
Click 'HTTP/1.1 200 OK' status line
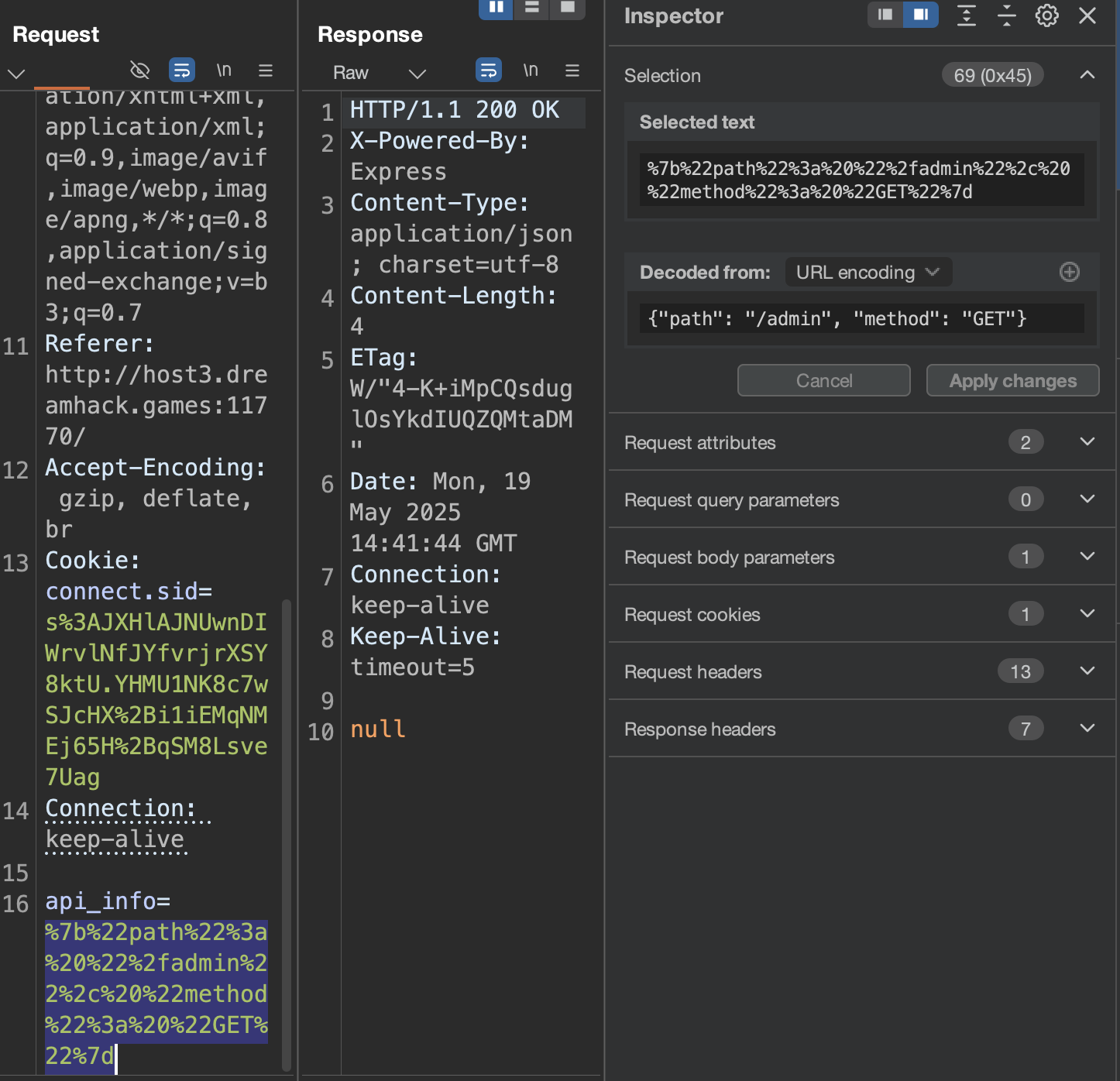(x=455, y=109)
